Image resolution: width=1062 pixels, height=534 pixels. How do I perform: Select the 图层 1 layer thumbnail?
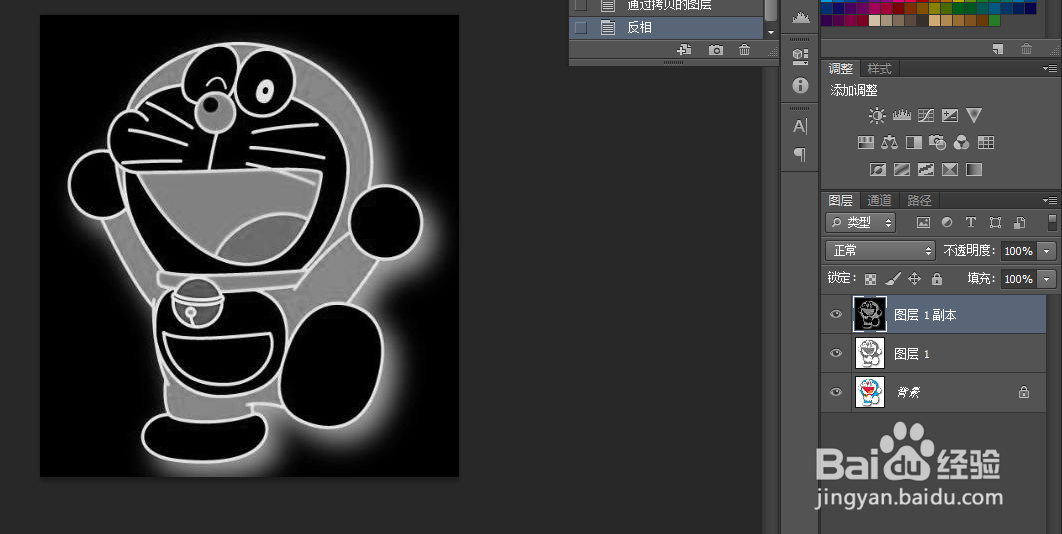coord(870,353)
